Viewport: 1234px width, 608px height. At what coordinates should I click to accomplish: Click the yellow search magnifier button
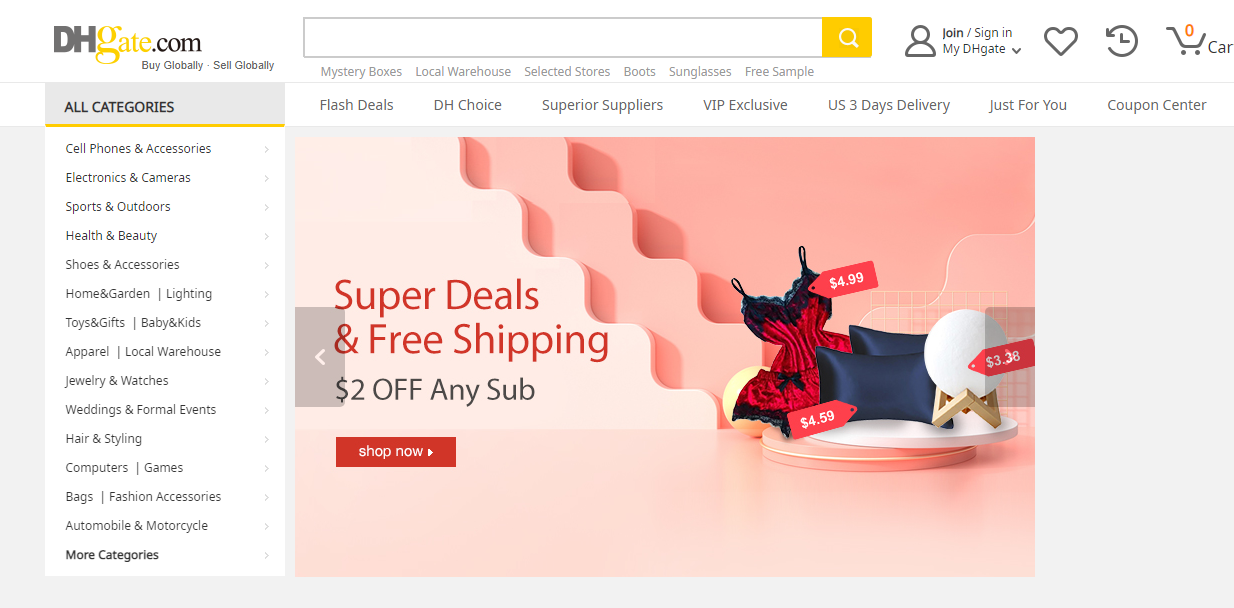tap(847, 38)
